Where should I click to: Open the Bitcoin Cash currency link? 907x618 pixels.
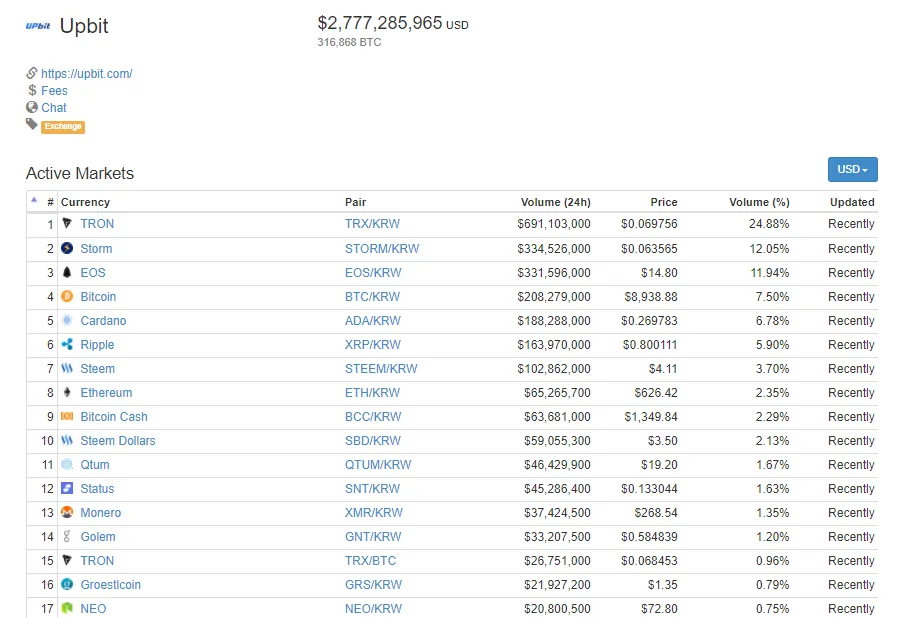pos(114,417)
